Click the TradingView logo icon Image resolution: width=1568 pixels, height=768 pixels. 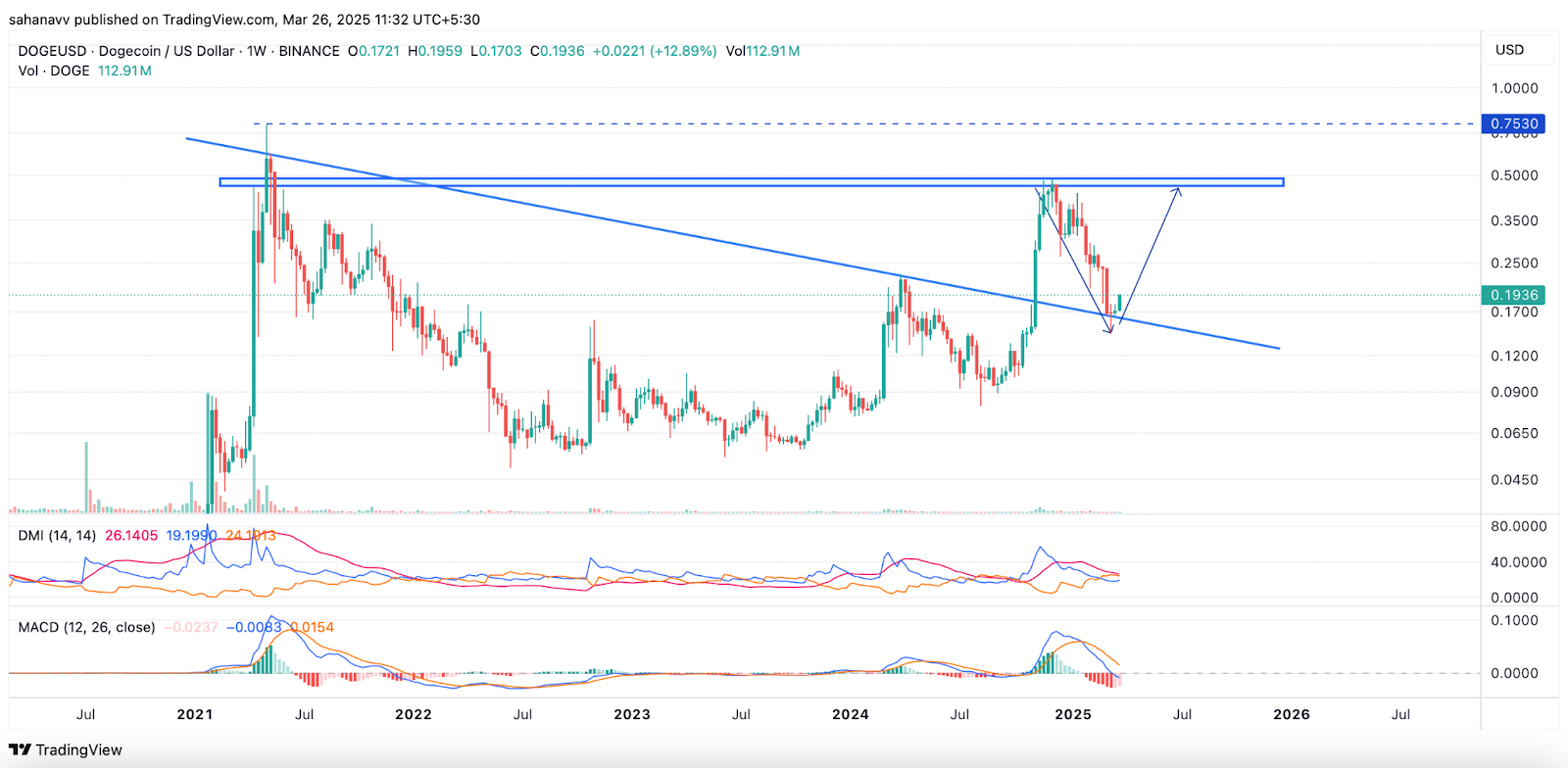(x=20, y=750)
